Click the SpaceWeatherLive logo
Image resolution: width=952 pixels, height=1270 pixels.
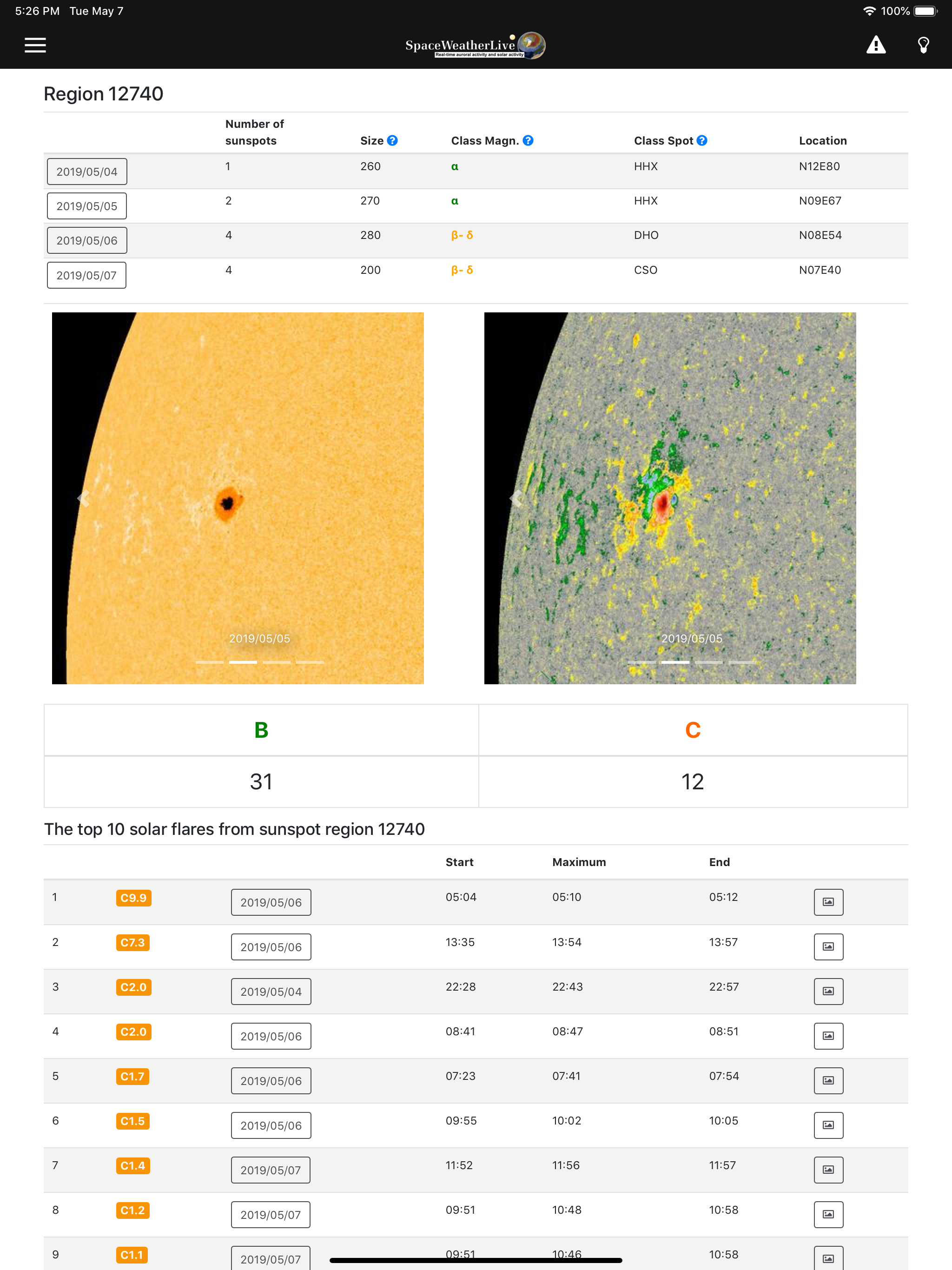[x=475, y=46]
